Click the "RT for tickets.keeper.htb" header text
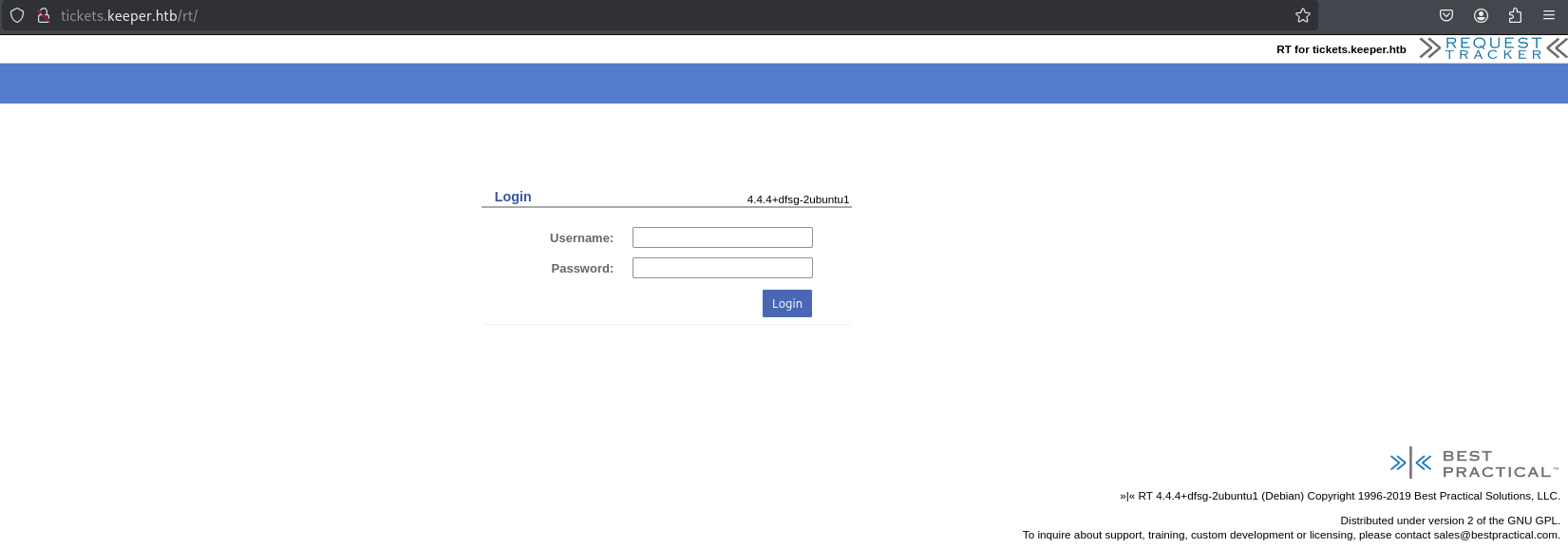The image size is (1568, 549). (1340, 49)
